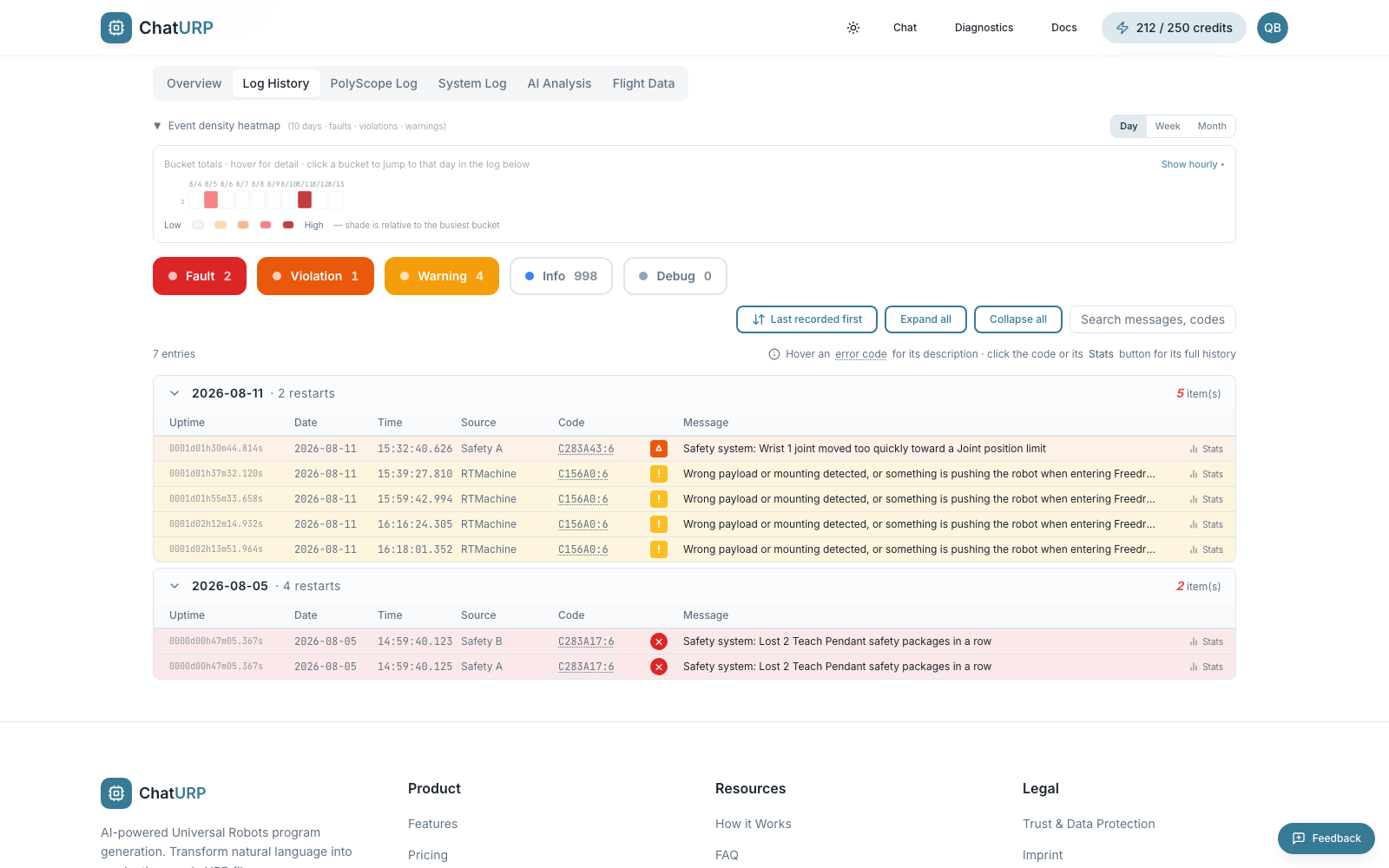Toggle the light/dark theme sun icon
This screenshot has width=1389, height=868.
click(853, 28)
